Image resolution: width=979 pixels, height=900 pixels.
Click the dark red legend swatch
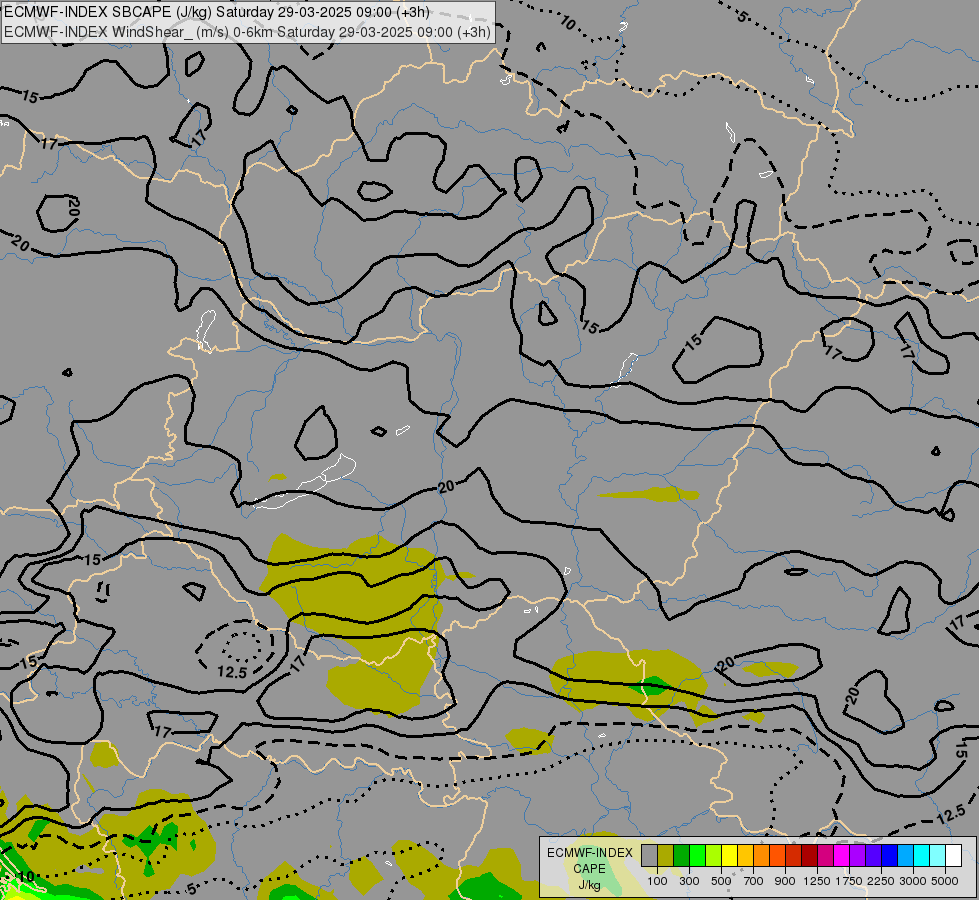[809, 855]
